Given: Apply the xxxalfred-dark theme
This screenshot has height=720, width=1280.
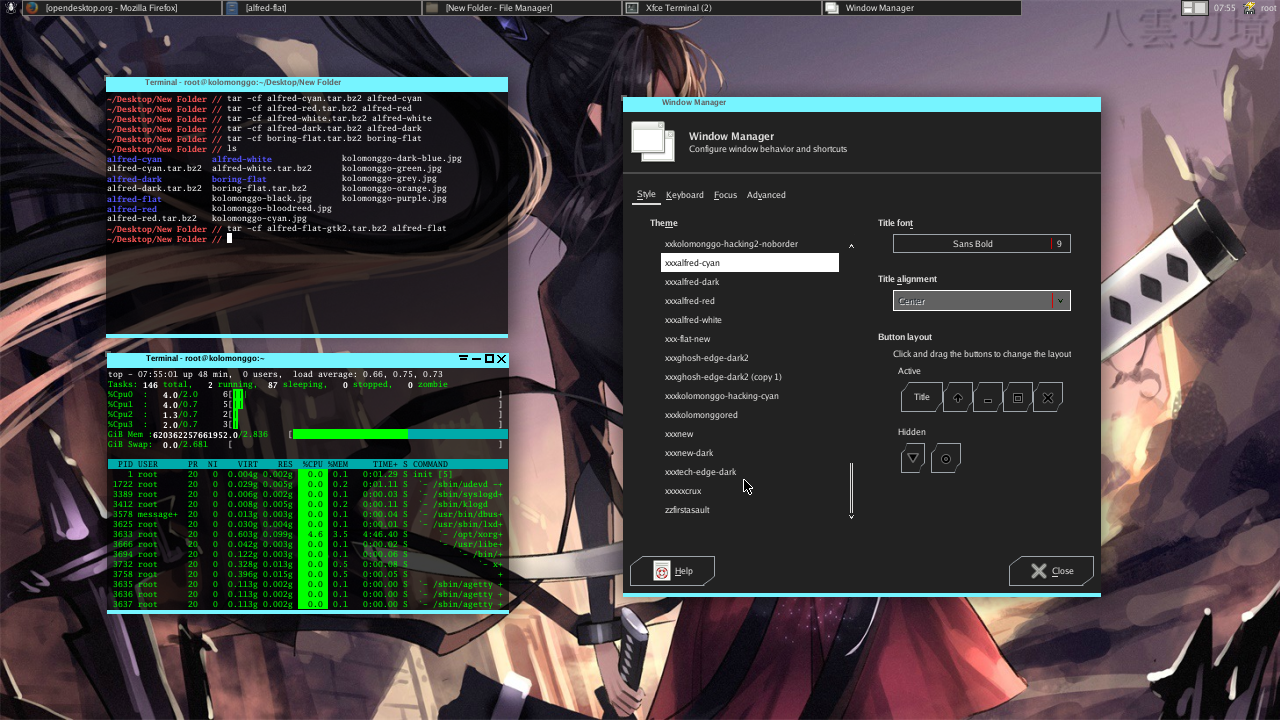Looking at the screenshot, I should click(750, 282).
